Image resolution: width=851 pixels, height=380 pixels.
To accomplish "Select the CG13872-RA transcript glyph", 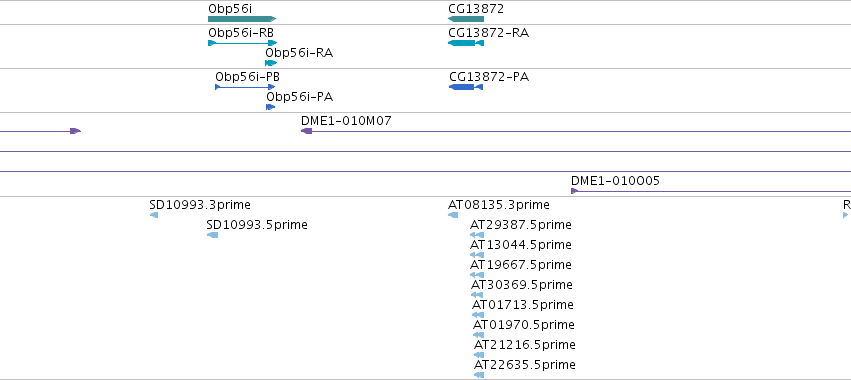I will [x=466, y=43].
